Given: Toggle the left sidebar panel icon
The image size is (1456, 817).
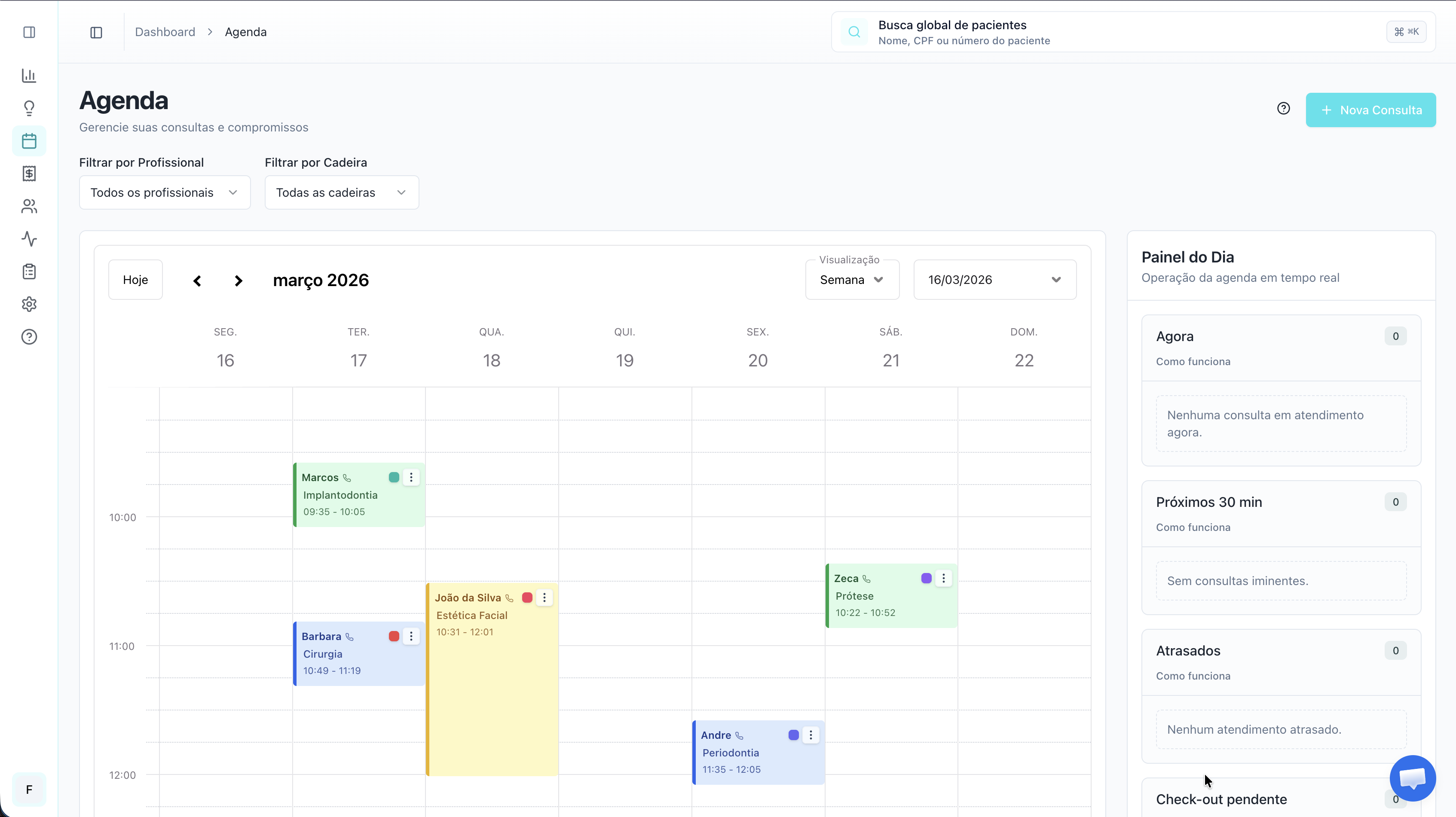Looking at the screenshot, I should click(x=29, y=32).
